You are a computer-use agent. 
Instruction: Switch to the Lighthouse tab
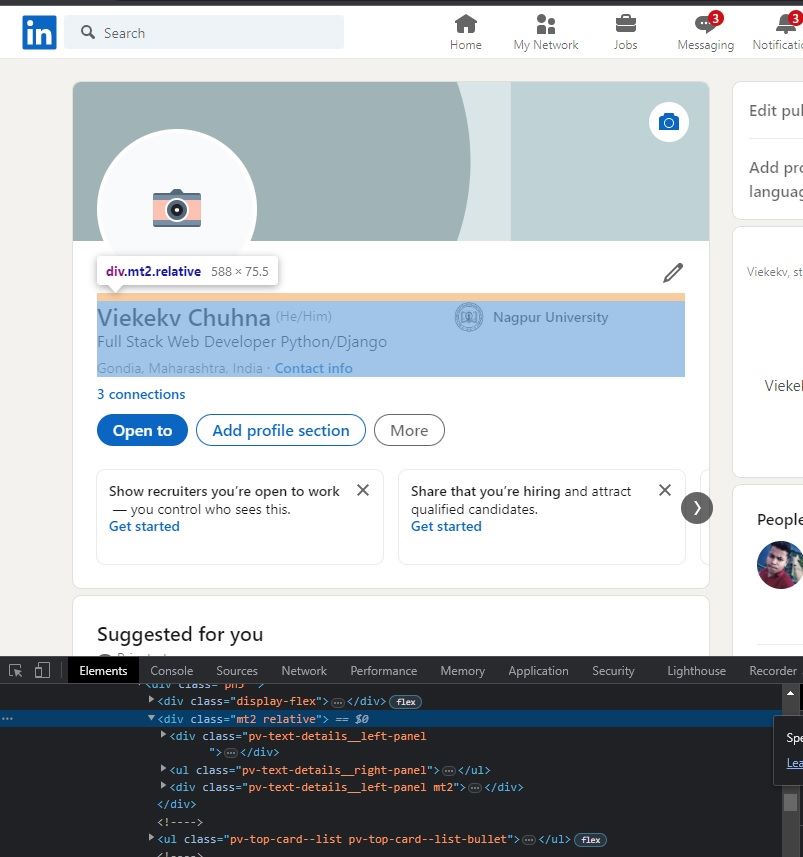click(696, 671)
